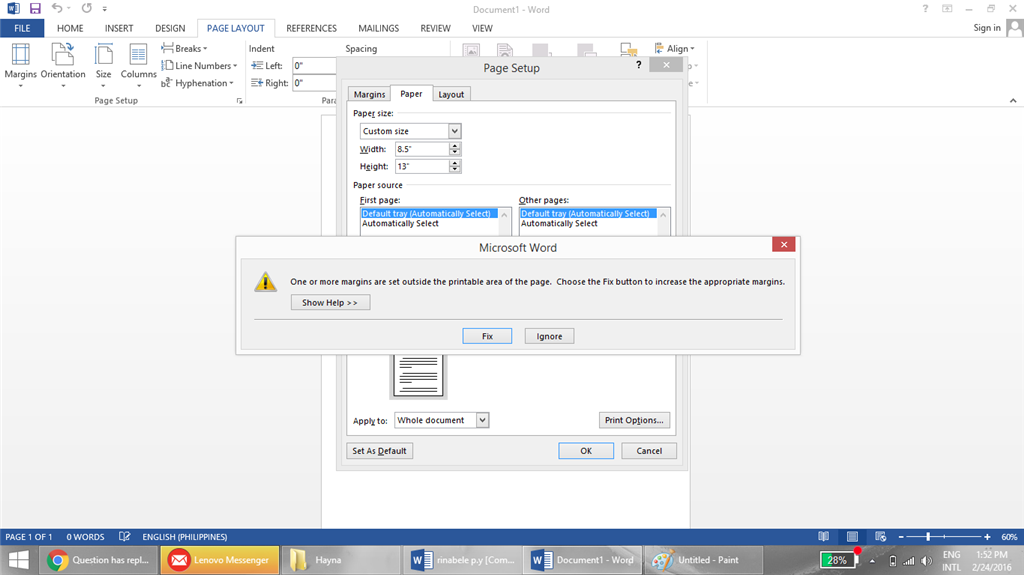The width and height of the screenshot is (1024, 575).
Task: Open the Windows Start button
Action: coord(18,560)
